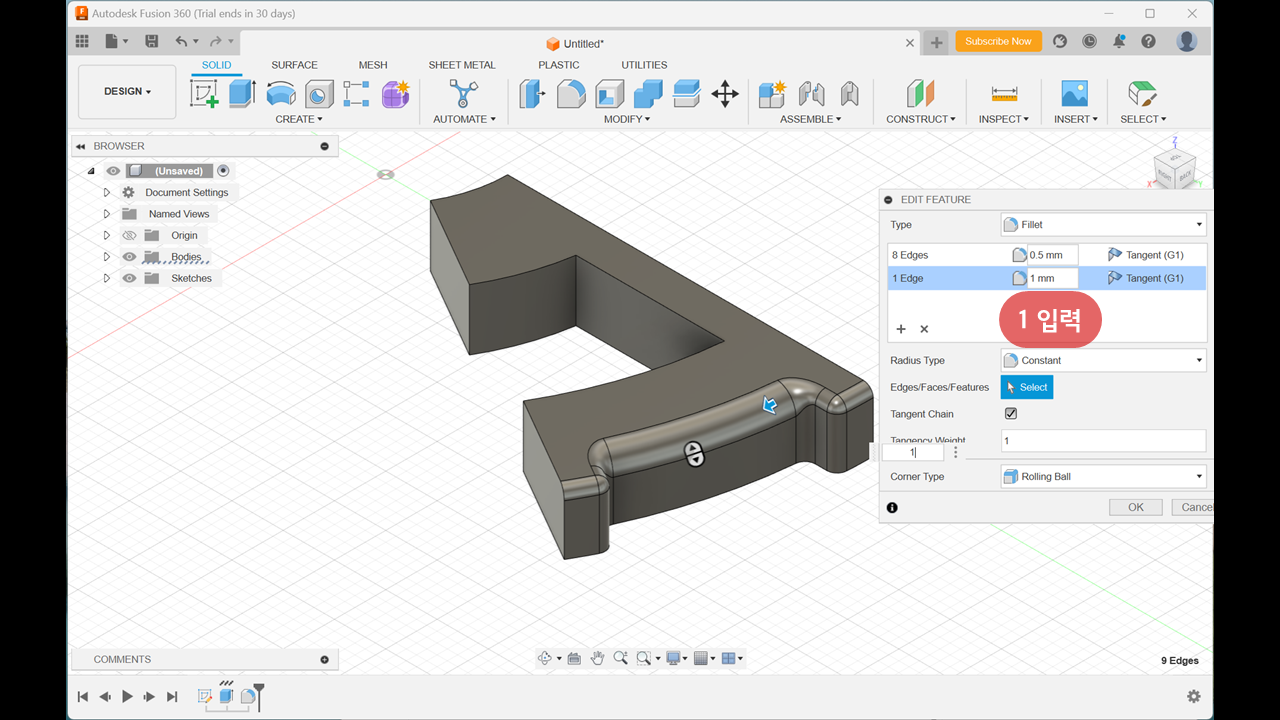Open the notifications bell
1280x720 pixels.
point(1119,41)
